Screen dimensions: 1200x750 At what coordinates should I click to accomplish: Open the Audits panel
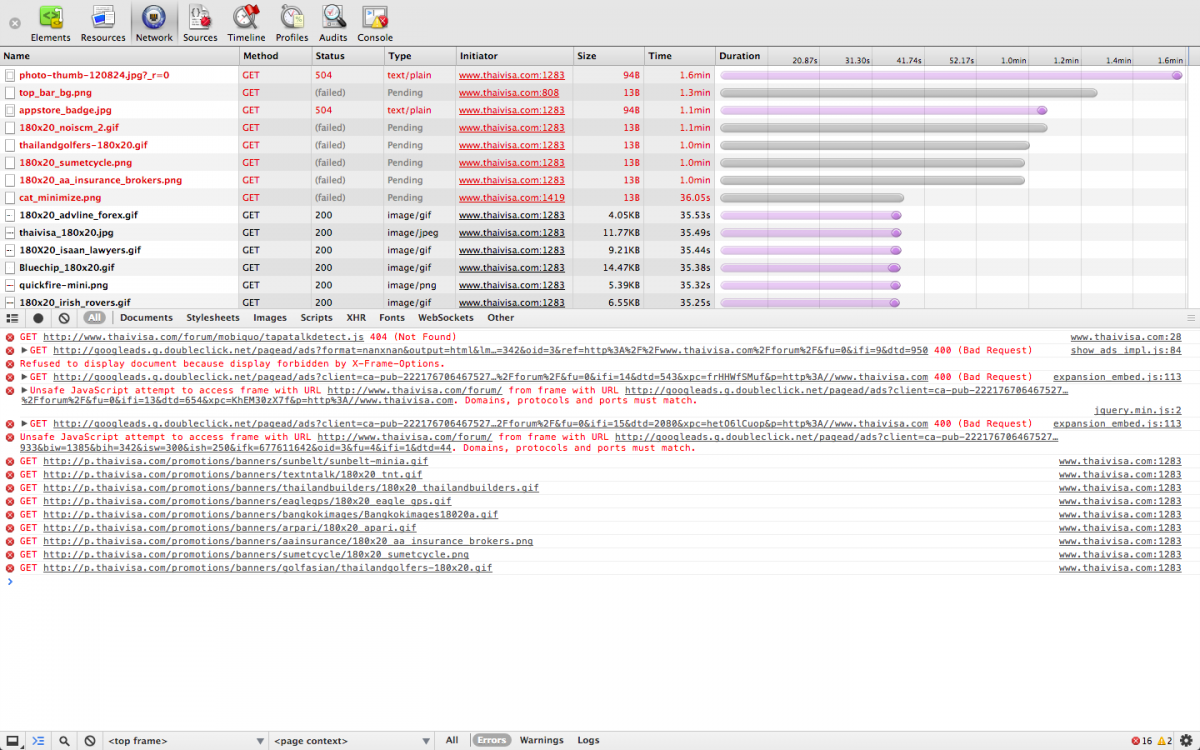pos(333,23)
